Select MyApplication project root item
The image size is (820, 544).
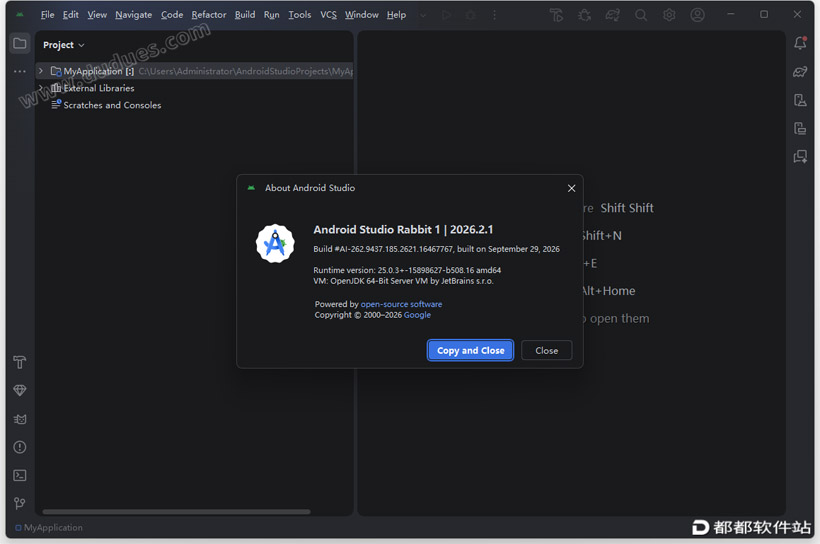tap(195, 71)
